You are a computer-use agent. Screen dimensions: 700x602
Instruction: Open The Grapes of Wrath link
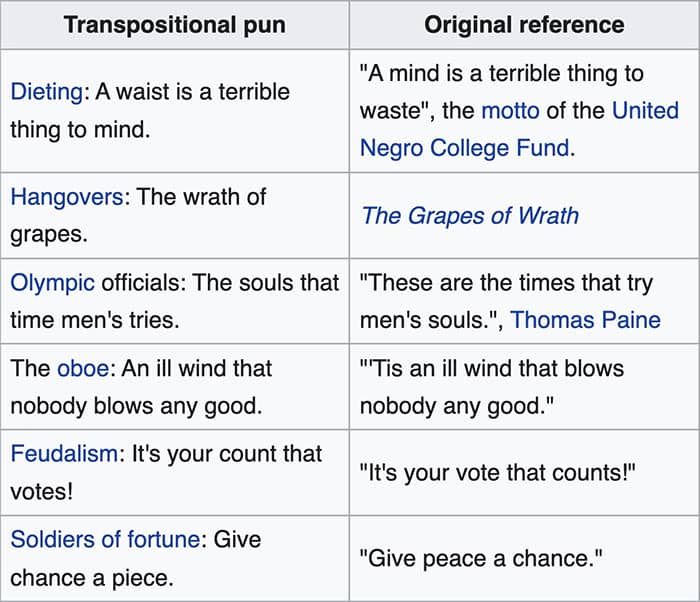point(470,215)
